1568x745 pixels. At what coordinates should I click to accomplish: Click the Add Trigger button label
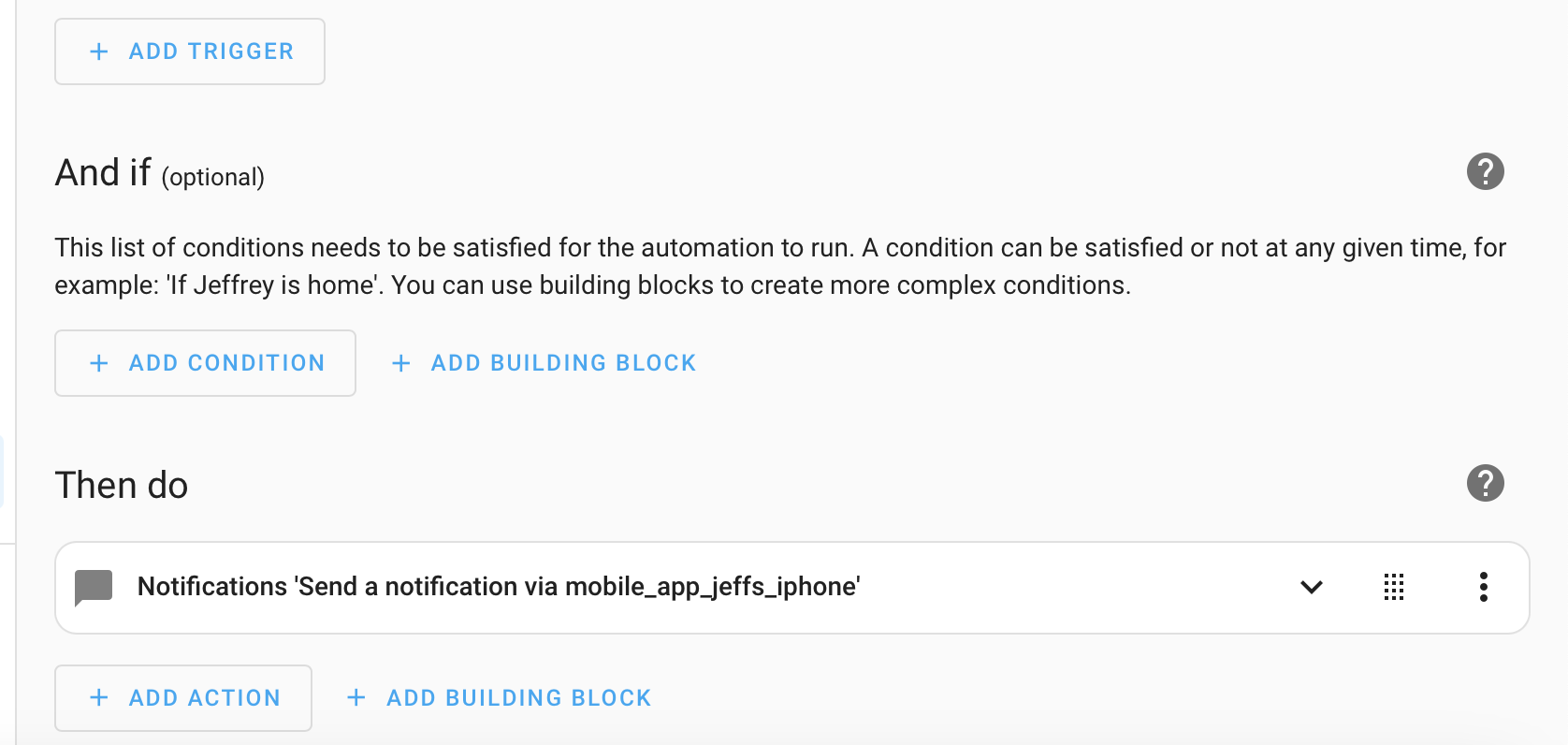[211, 51]
